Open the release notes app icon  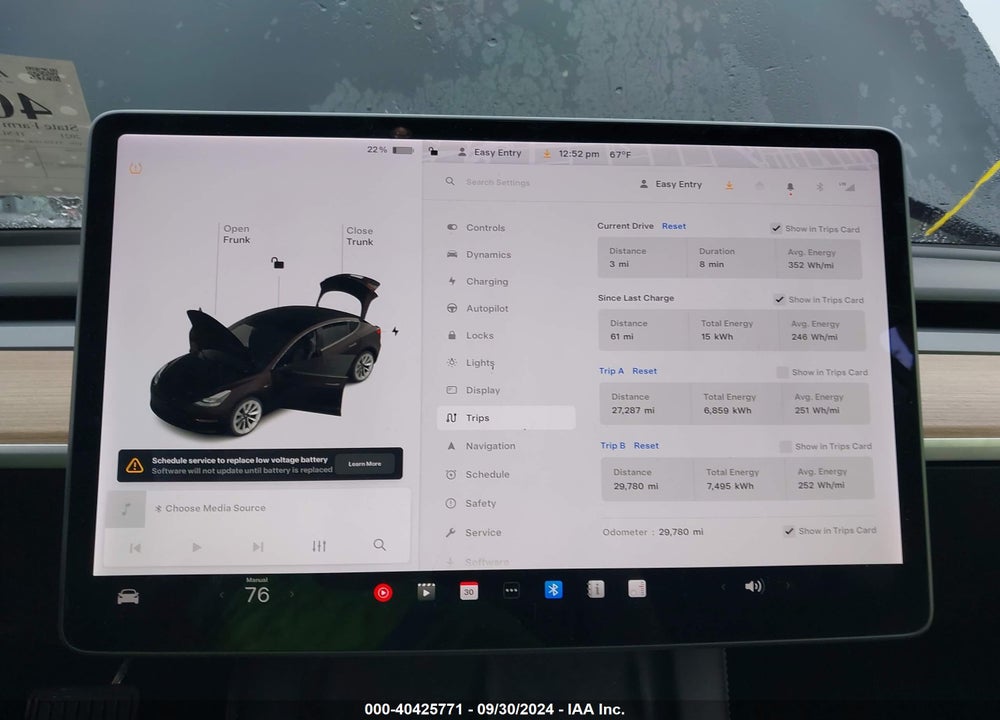click(x=637, y=588)
